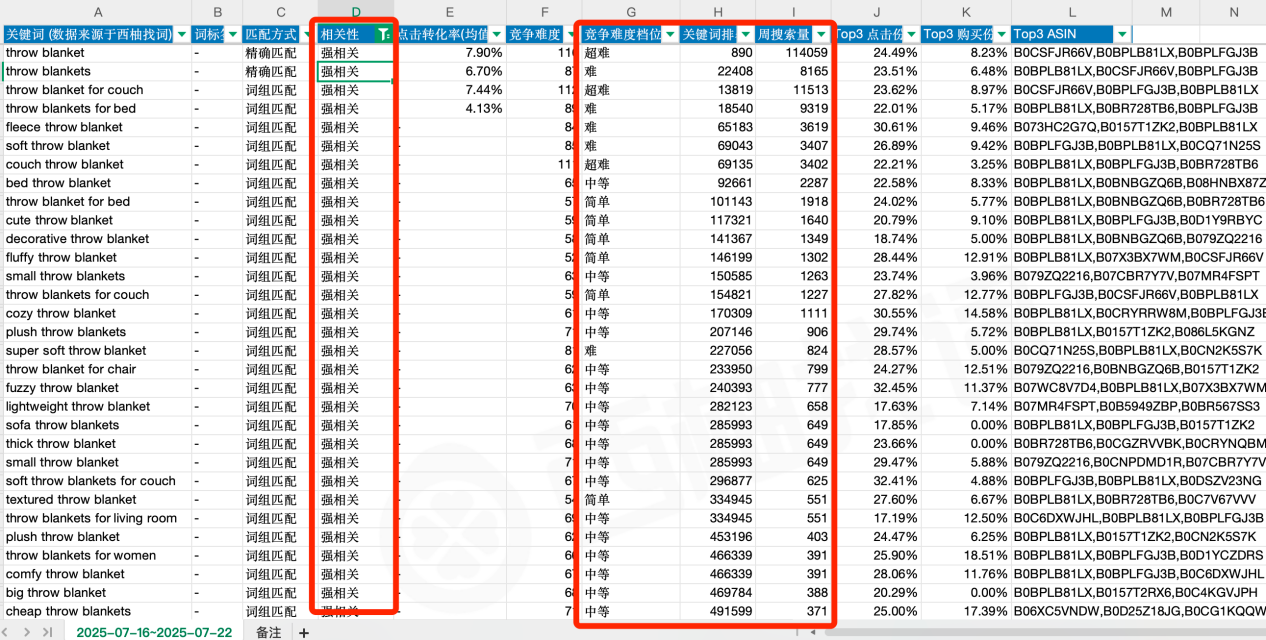
Task: Select entire column D header
Action: point(355,12)
